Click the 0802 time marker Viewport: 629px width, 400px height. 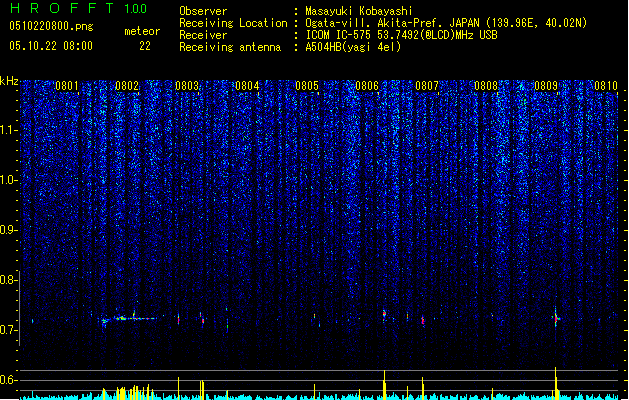click(x=127, y=86)
